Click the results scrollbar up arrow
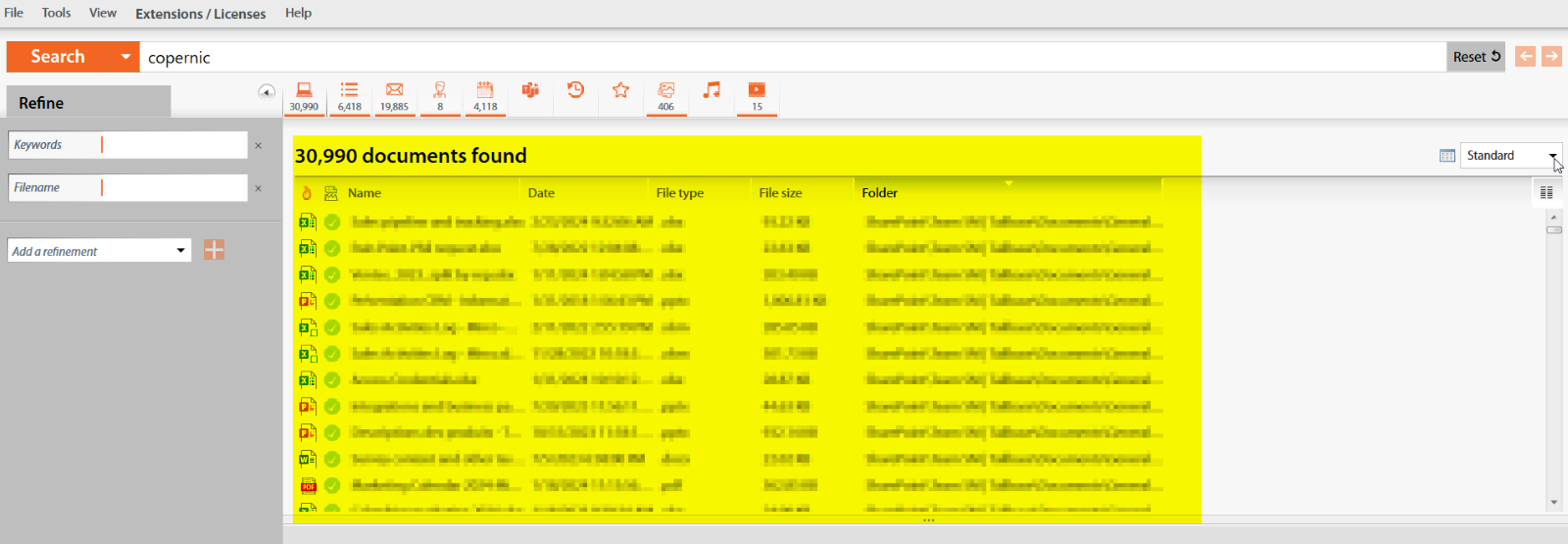This screenshot has height=544, width=1568. click(x=1554, y=217)
